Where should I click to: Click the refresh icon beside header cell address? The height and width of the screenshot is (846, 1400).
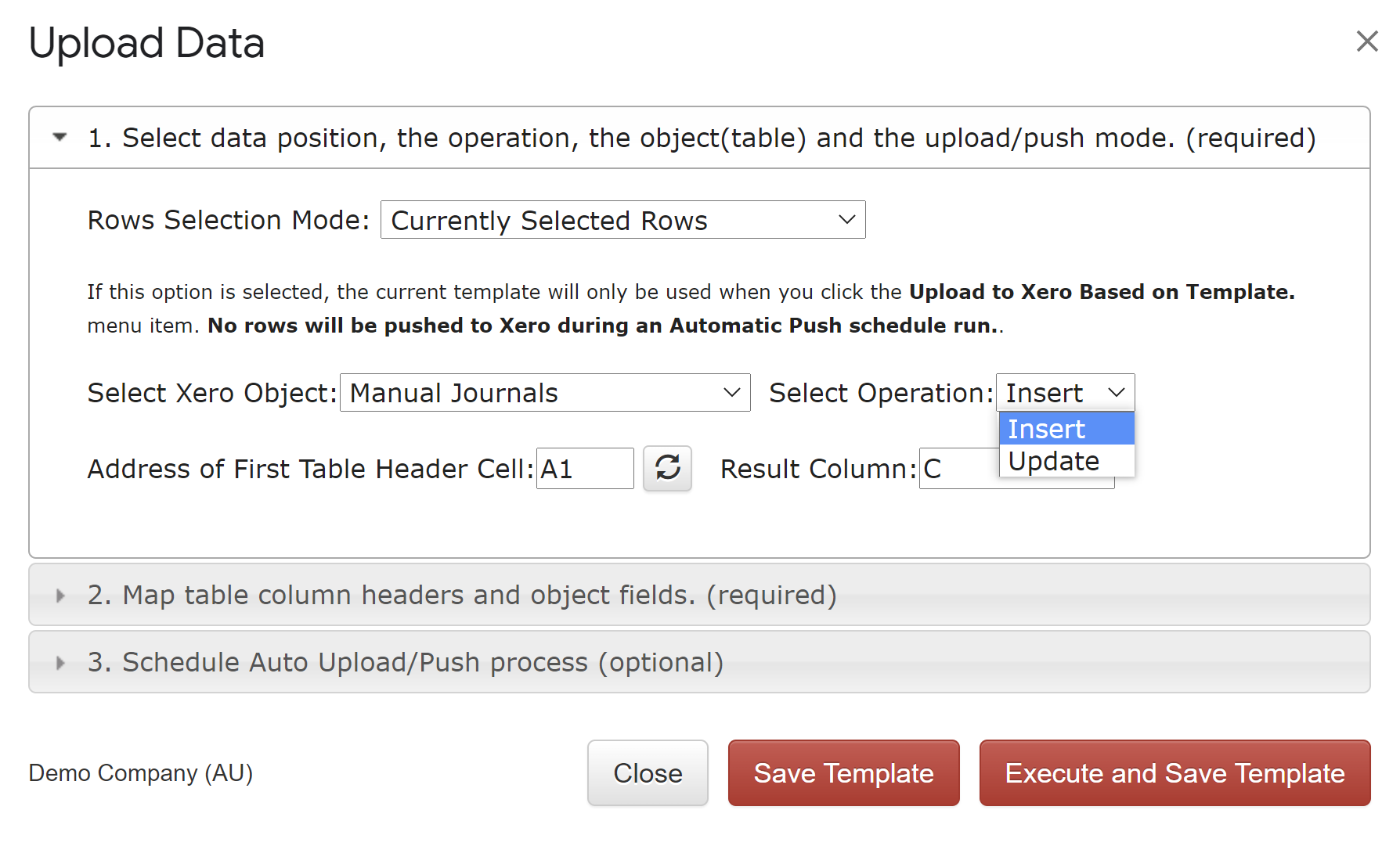tap(667, 468)
